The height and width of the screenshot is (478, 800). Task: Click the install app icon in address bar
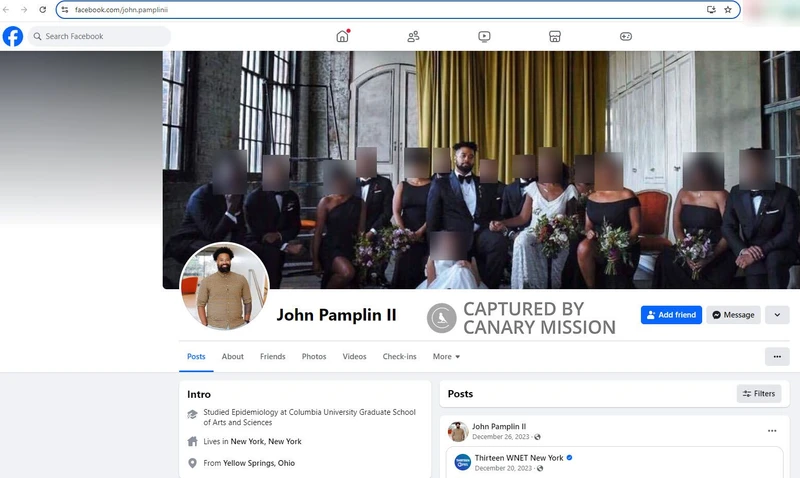point(711,10)
